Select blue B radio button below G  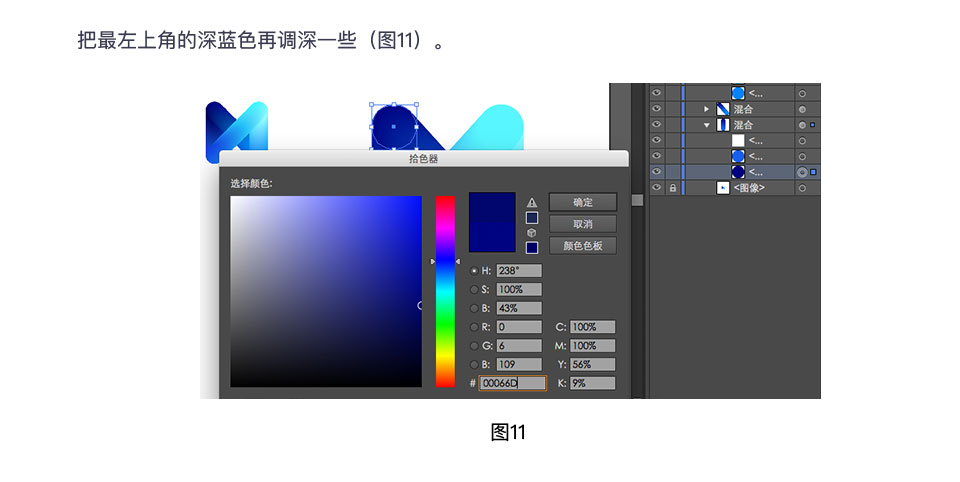(474, 364)
